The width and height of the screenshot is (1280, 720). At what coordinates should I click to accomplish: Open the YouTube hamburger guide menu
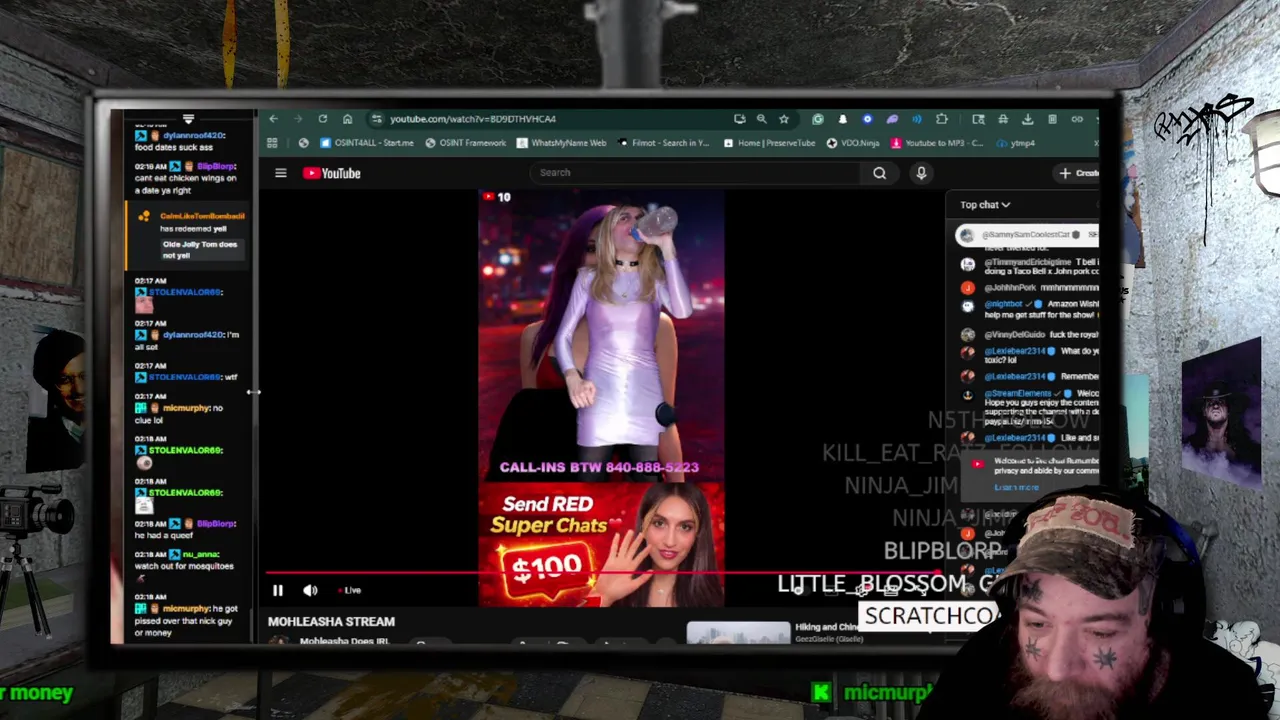click(281, 173)
